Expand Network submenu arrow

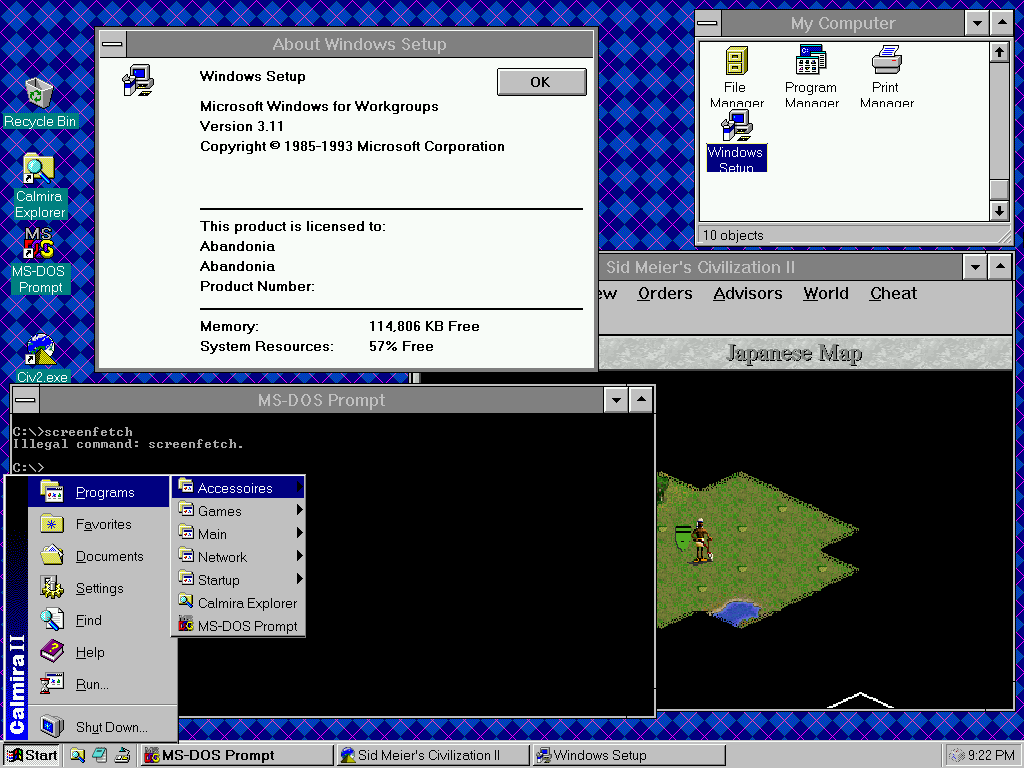click(299, 556)
